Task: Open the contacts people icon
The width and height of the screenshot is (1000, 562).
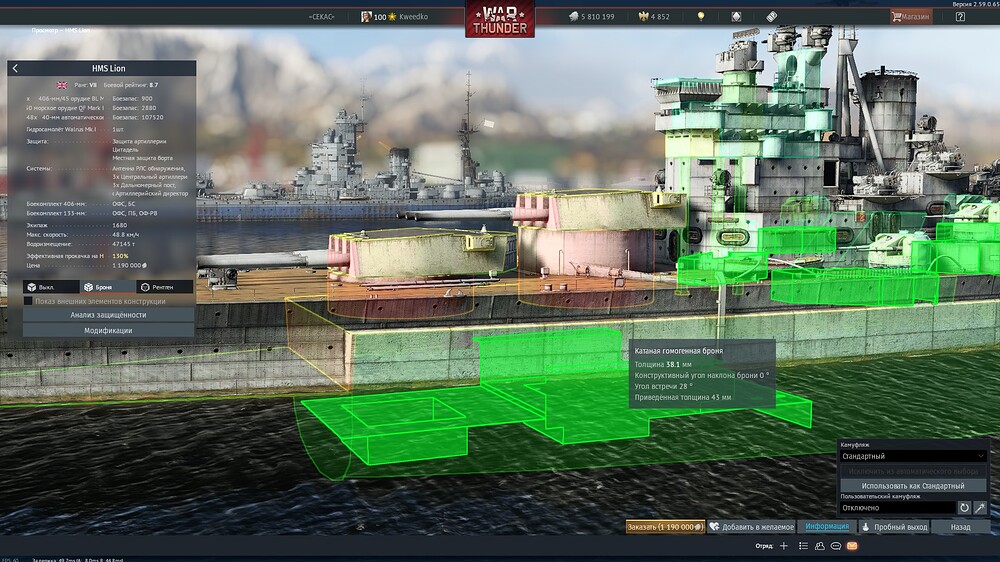Action: click(820, 546)
